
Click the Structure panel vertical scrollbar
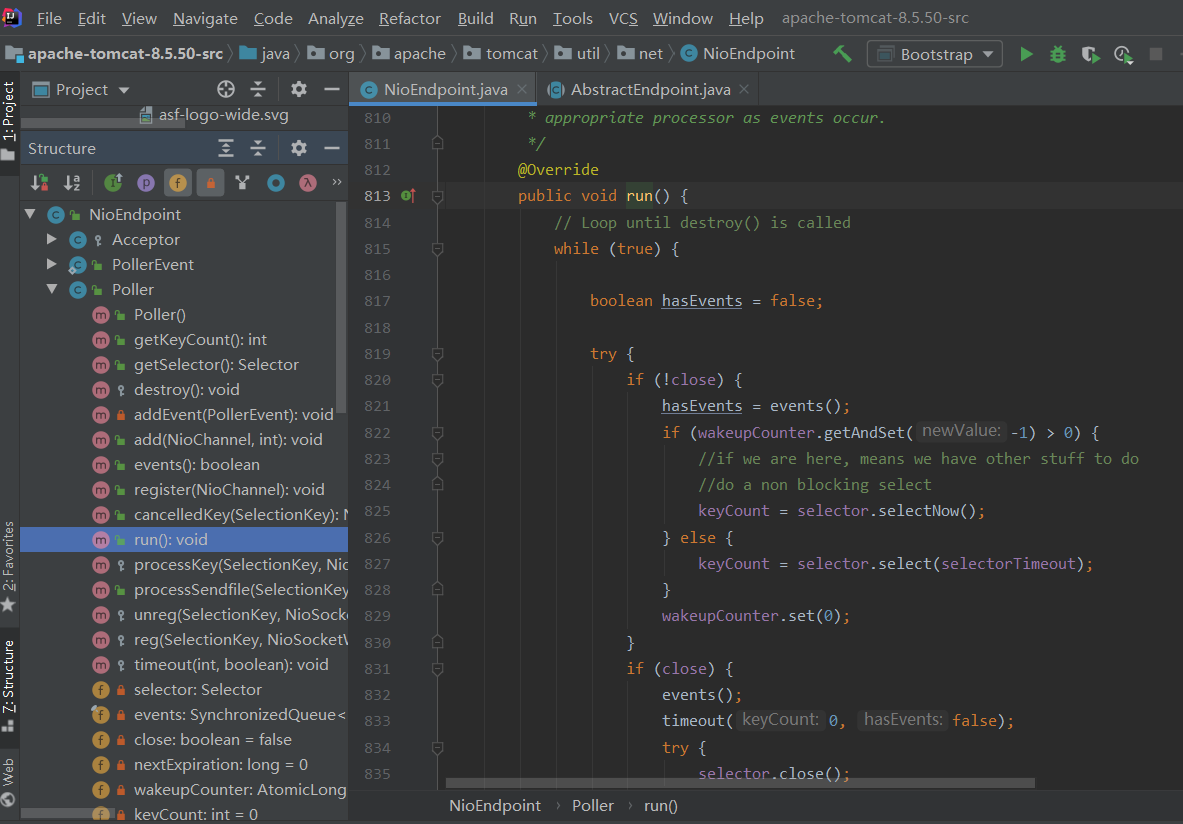pyautogui.click(x=341, y=308)
